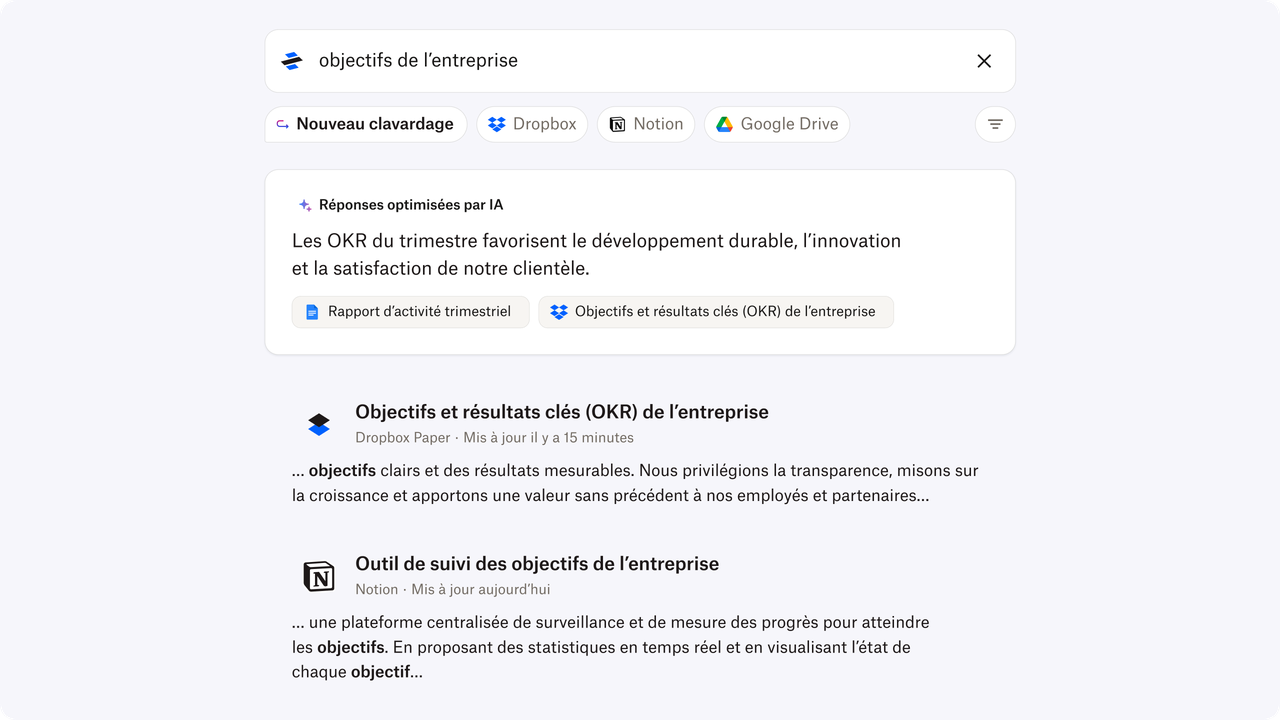Click the Dropbox icon on the Dropbox filter chip
Image resolution: width=1280 pixels, height=720 pixels.
point(495,123)
